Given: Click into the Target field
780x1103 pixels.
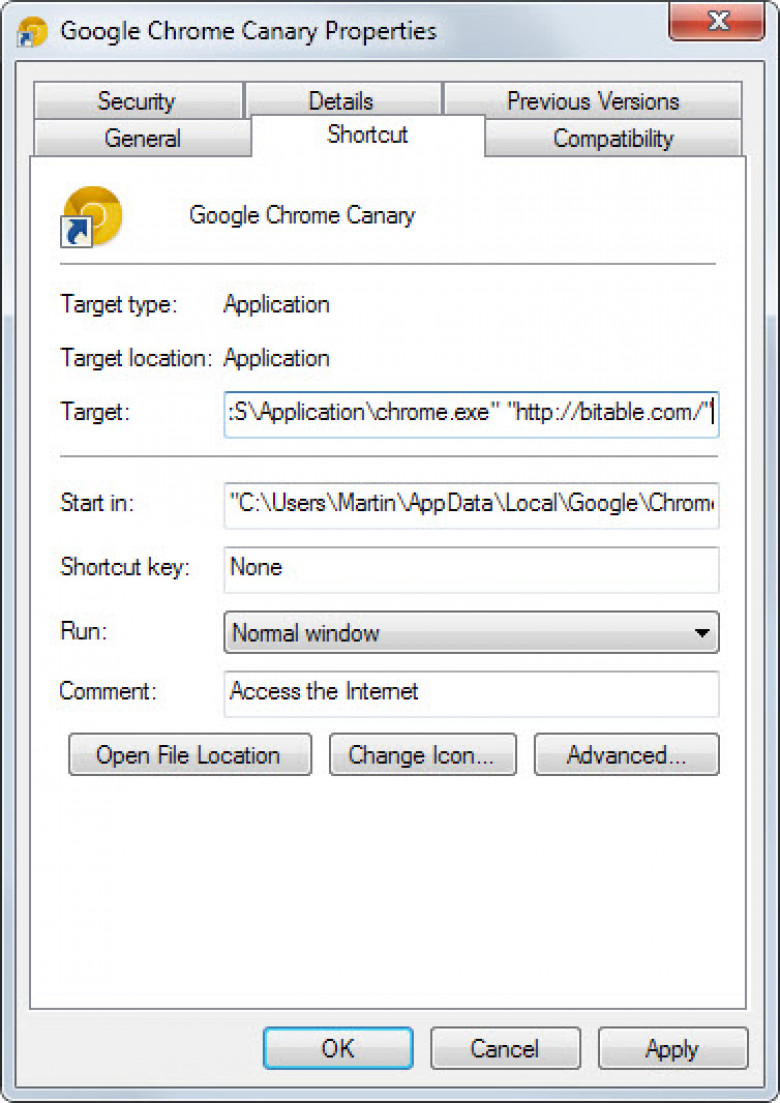Looking at the screenshot, I should pos(471,414).
